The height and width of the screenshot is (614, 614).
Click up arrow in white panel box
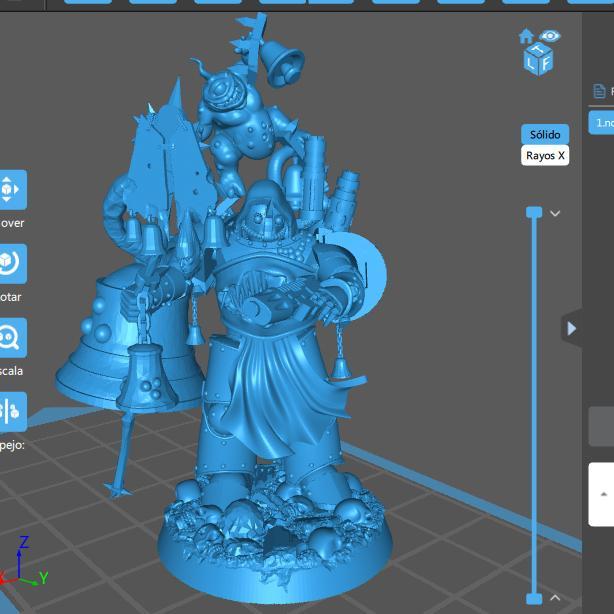click(x=603, y=494)
